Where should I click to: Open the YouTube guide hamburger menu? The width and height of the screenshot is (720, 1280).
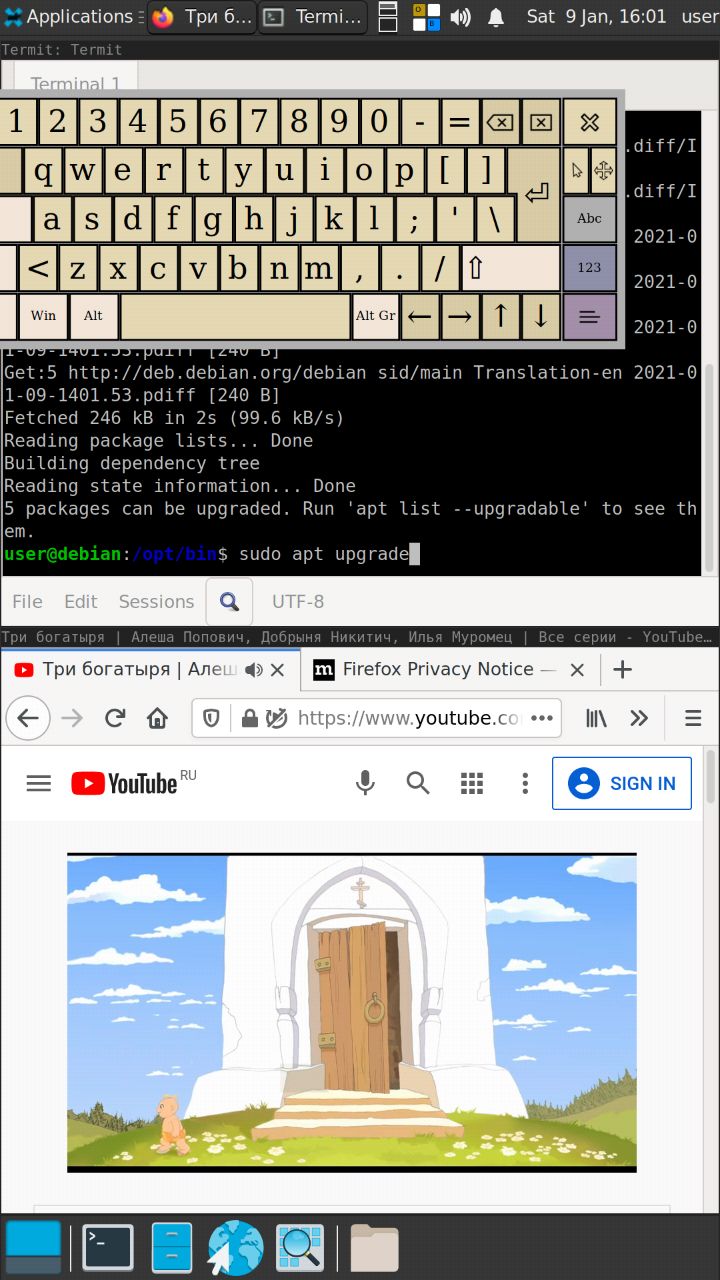(39, 783)
